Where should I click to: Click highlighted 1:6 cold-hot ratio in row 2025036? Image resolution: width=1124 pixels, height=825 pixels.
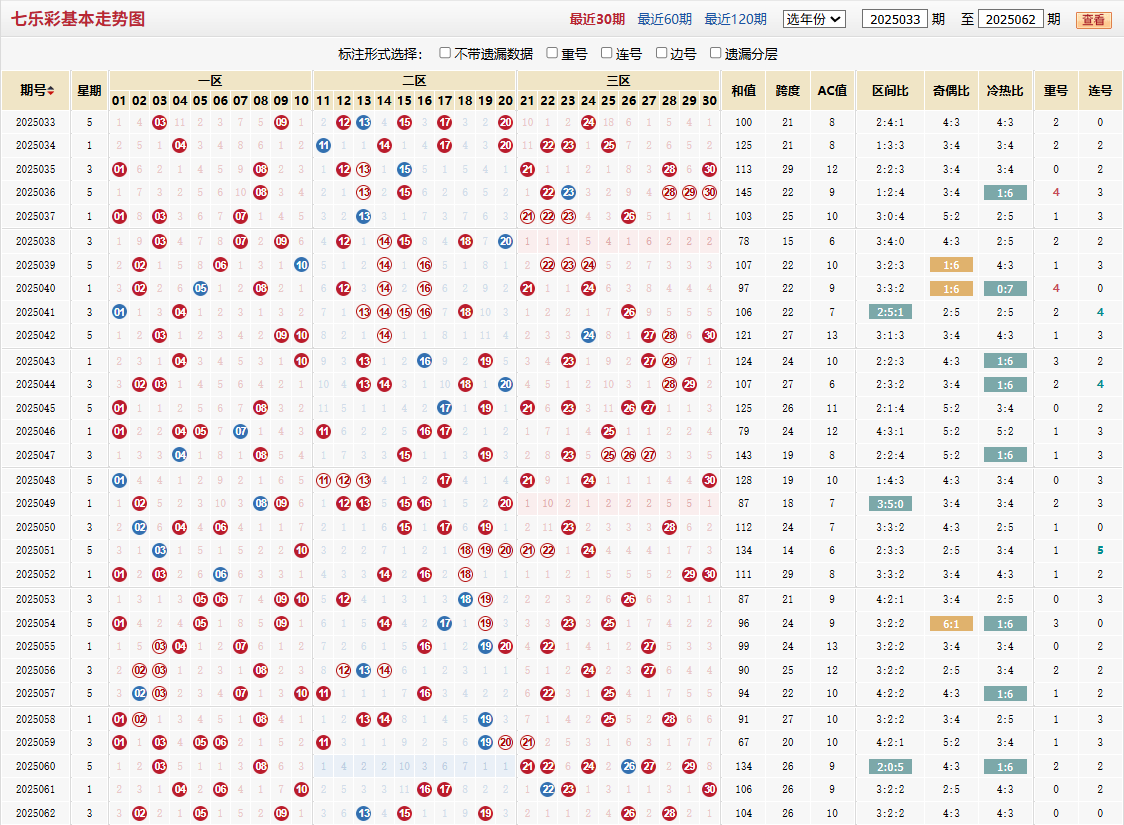(x=1005, y=193)
